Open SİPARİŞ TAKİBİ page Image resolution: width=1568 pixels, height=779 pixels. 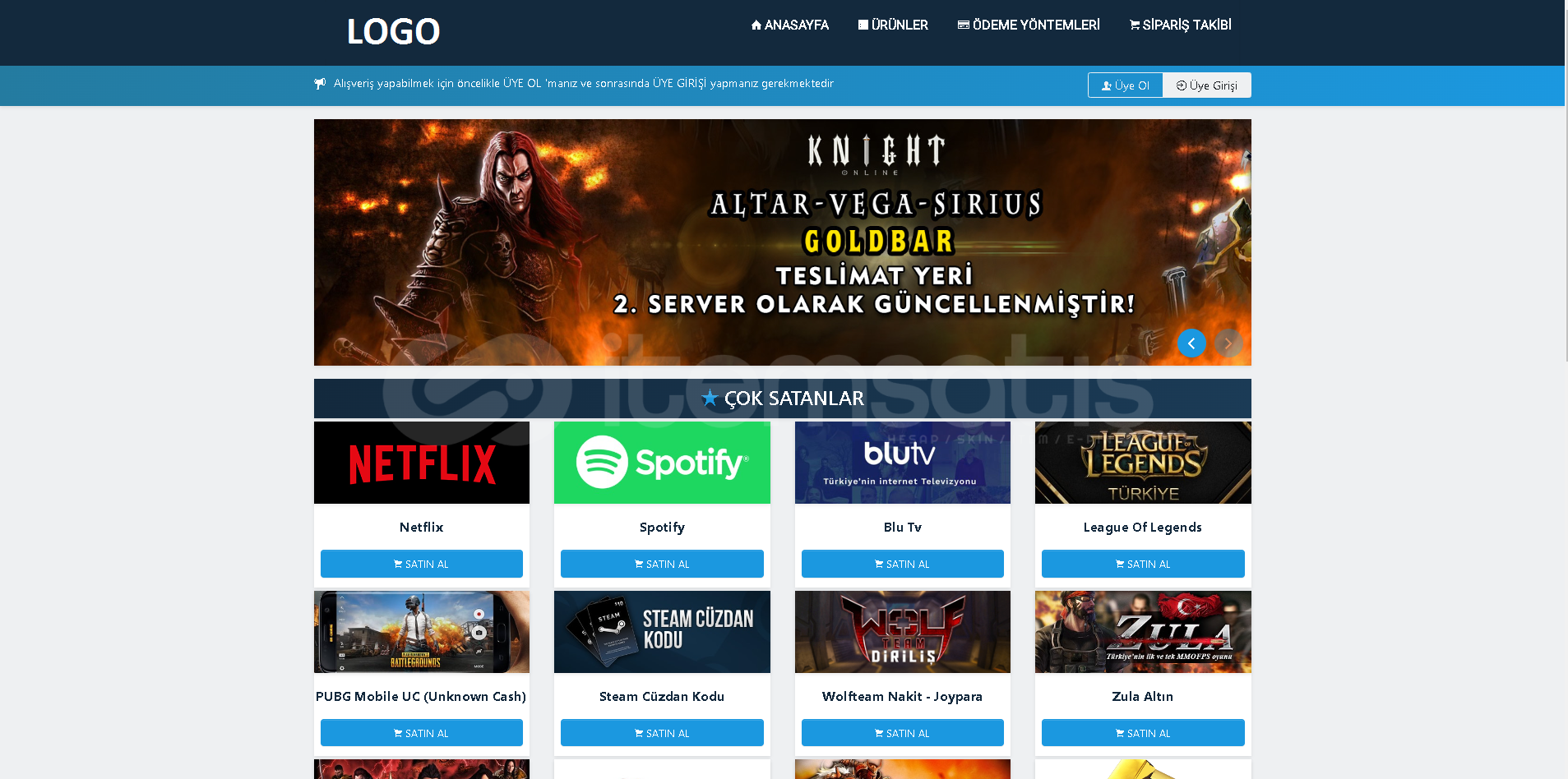1180,25
